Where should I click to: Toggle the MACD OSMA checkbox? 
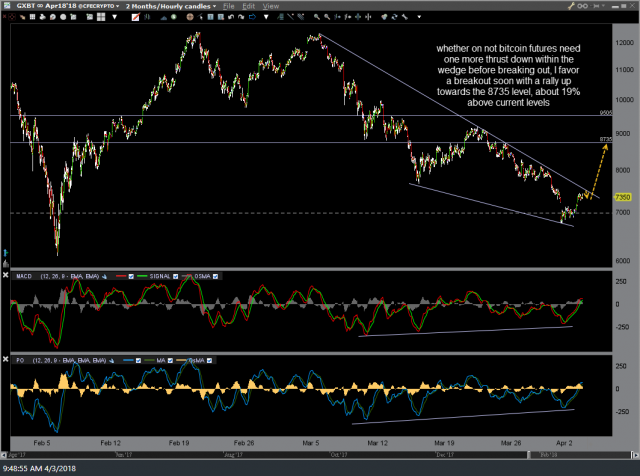point(216,276)
